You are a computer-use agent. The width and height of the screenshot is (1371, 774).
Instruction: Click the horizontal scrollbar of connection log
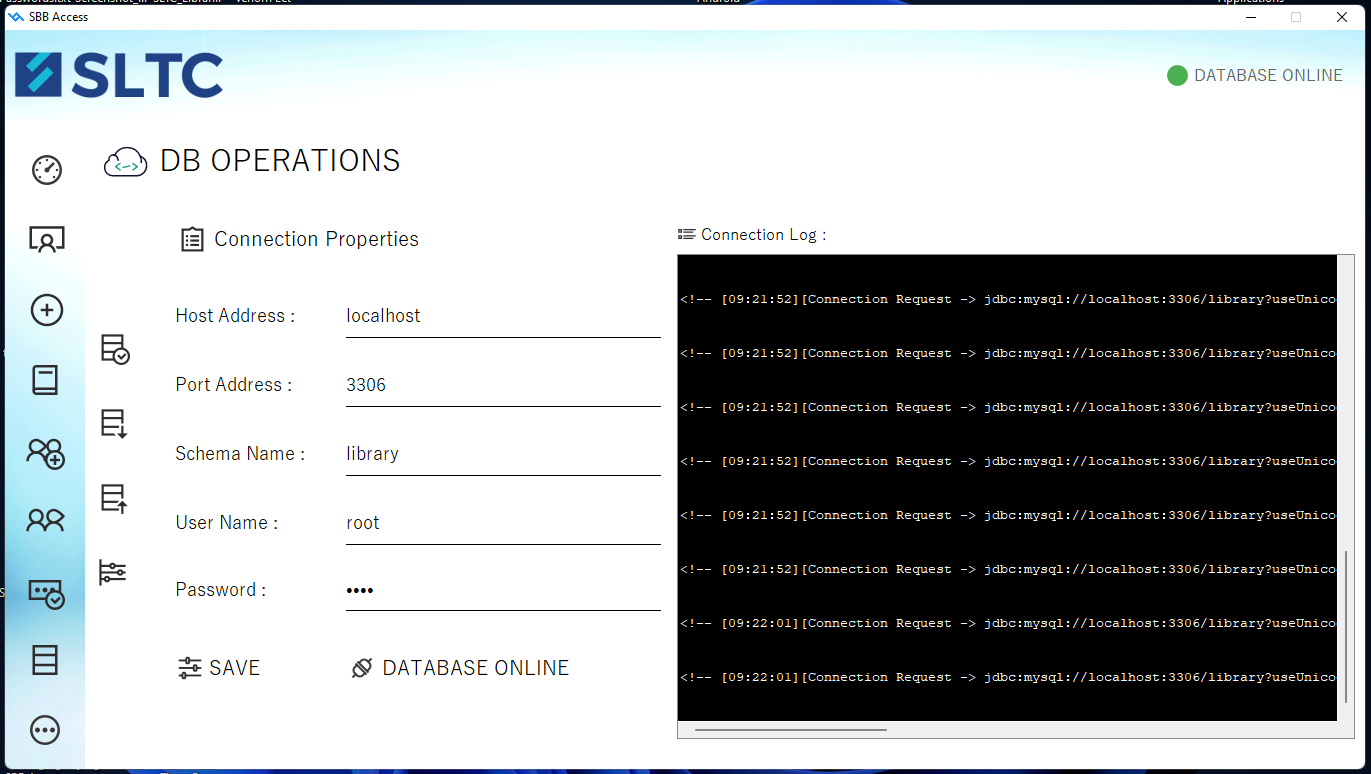coord(790,730)
